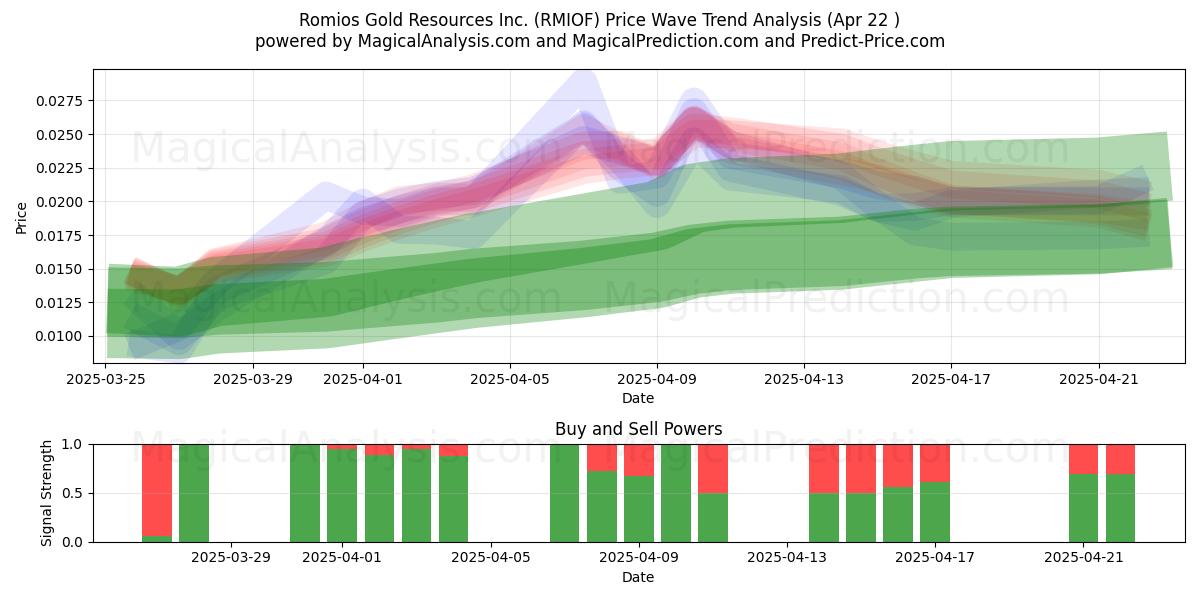Click the 2025-04-05 date tick on the price chart
The height and width of the screenshot is (600, 1200).
coord(510,379)
